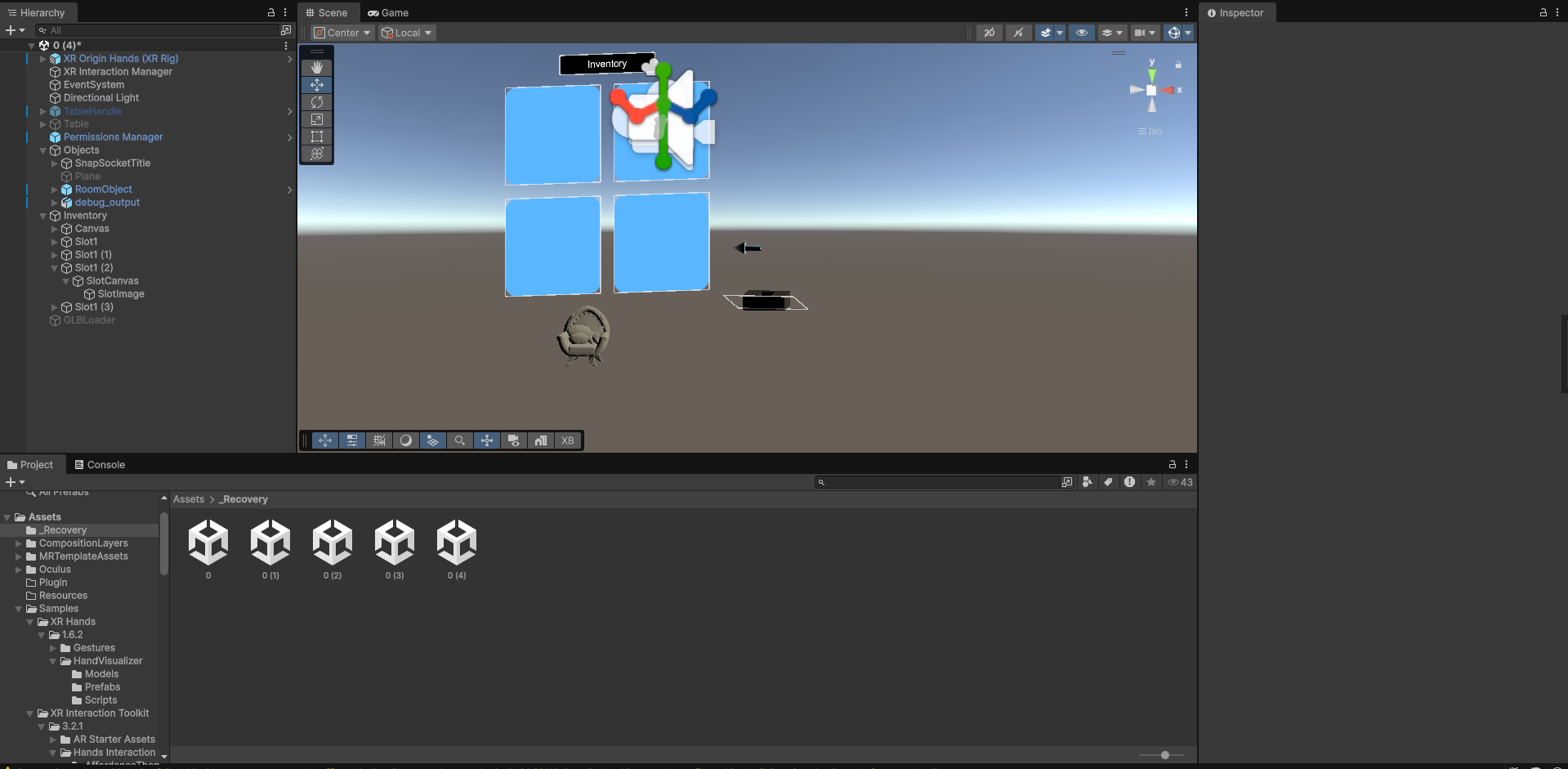Click Search by Label tag icon
This screenshot has width=1568, height=769.
[1109, 482]
